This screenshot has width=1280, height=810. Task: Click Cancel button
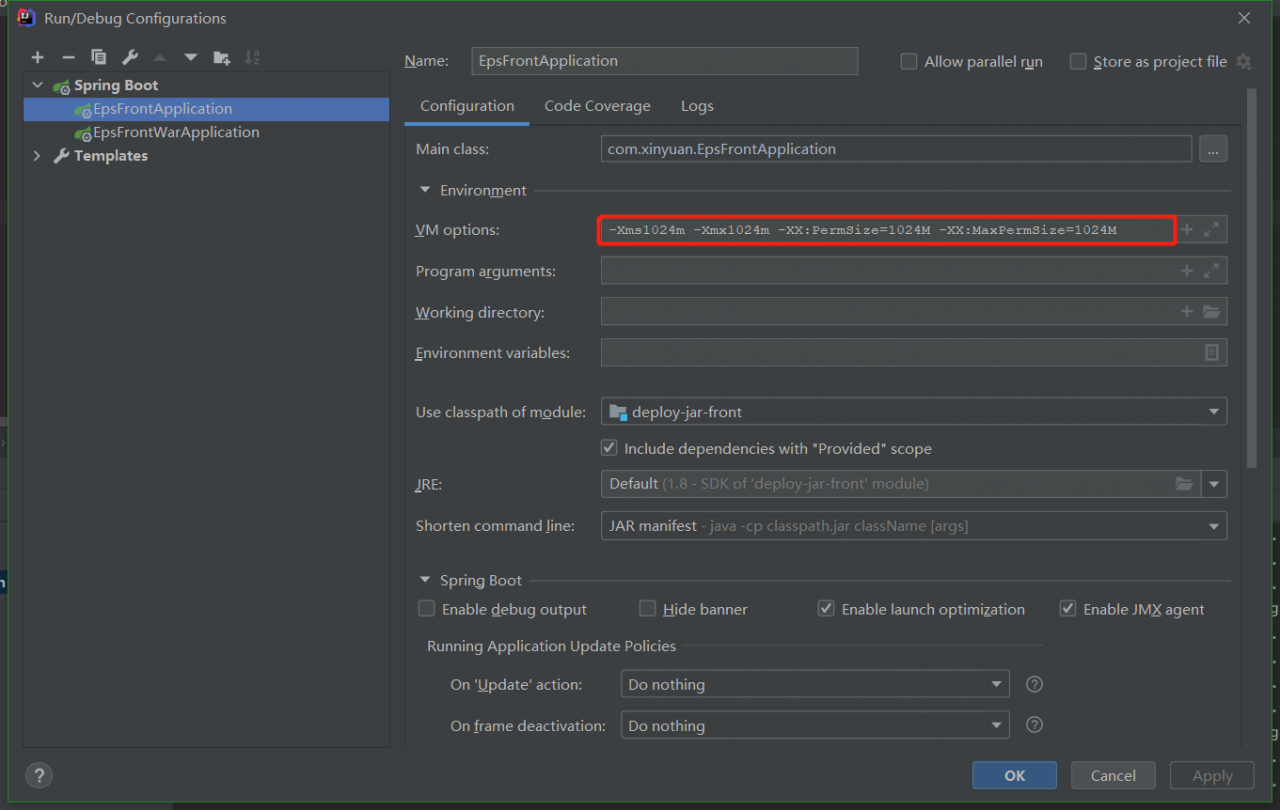coord(1113,776)
